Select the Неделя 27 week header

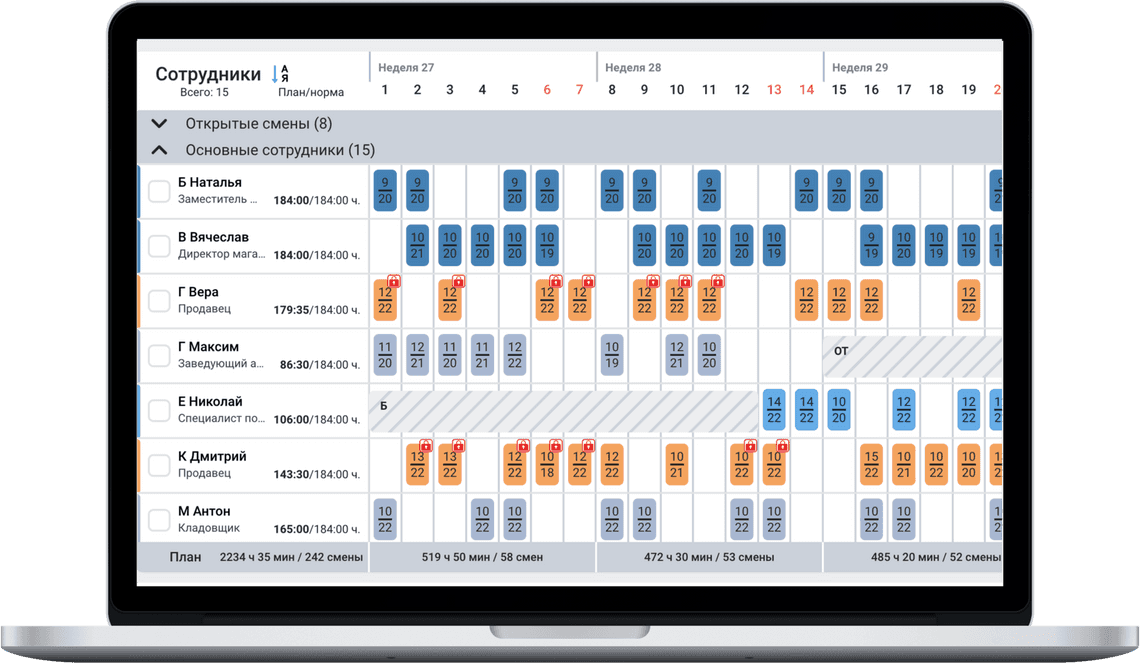406,68
